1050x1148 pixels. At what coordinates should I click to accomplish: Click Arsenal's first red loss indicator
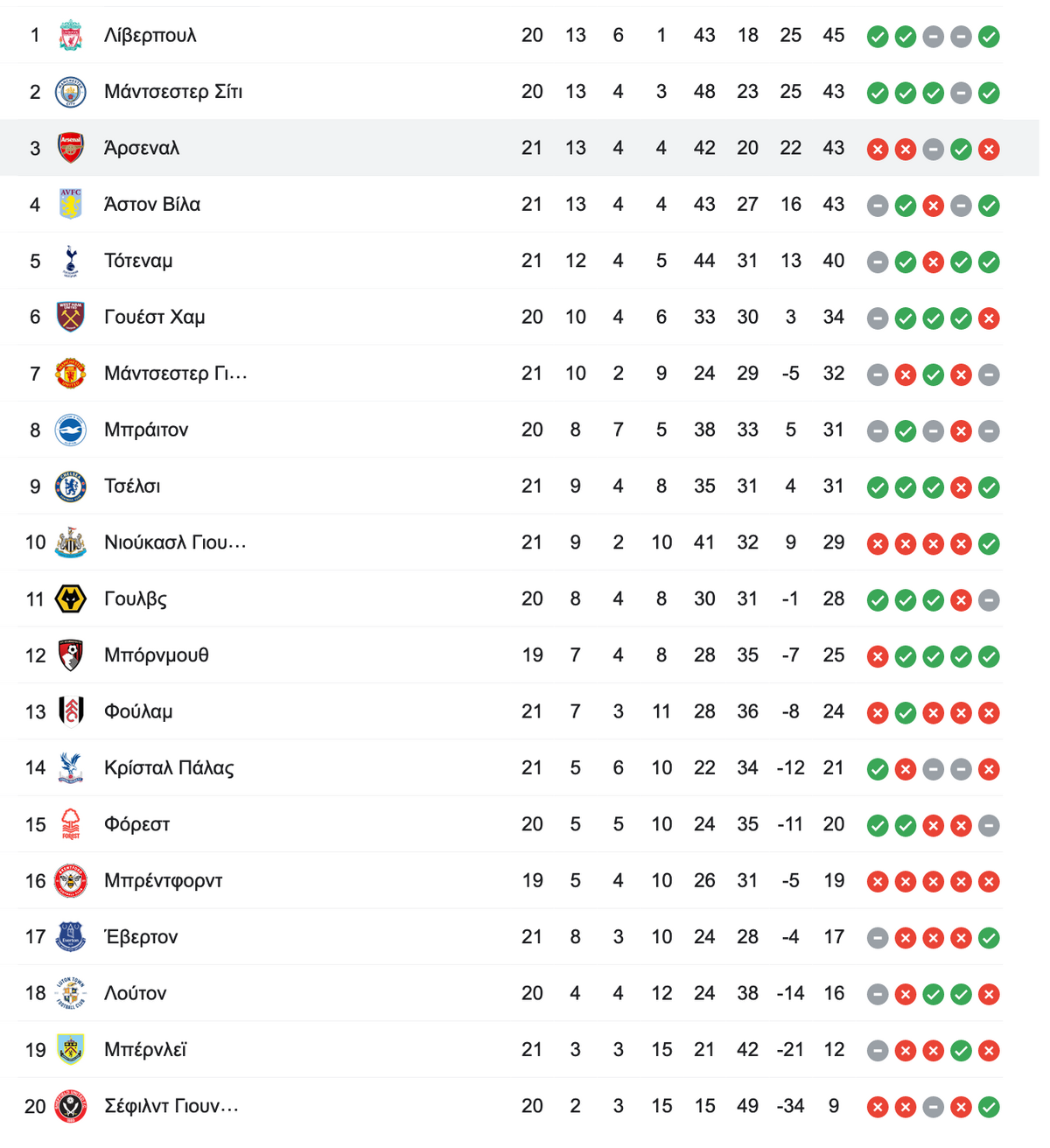click(878, 150)
